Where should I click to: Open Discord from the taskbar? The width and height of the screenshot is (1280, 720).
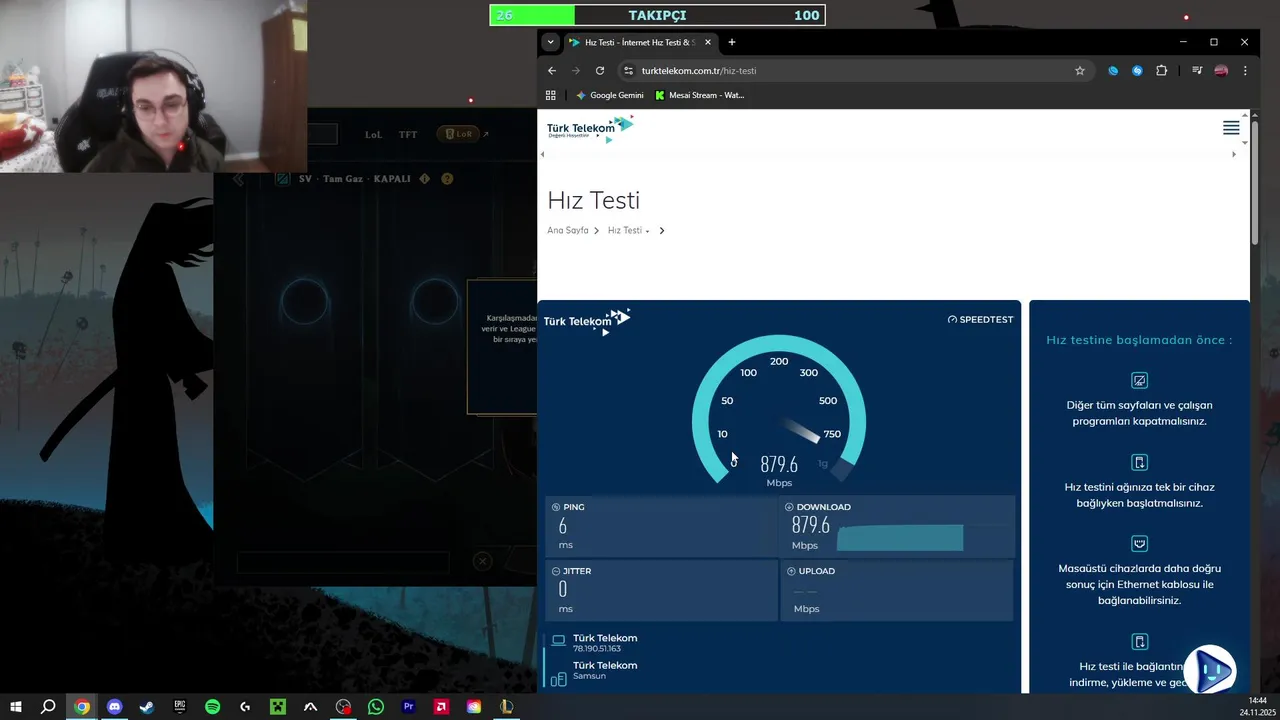(114, 707)
